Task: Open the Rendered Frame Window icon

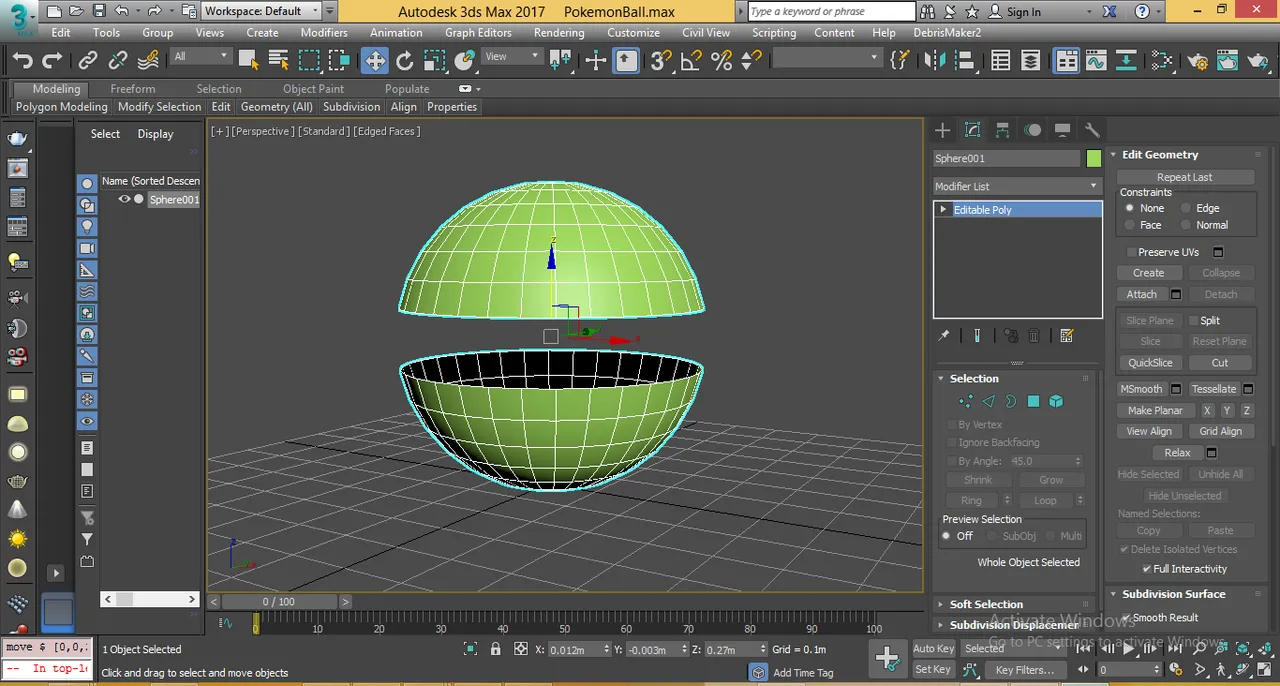Action: pyautogui.click(x=1229, y=61)
